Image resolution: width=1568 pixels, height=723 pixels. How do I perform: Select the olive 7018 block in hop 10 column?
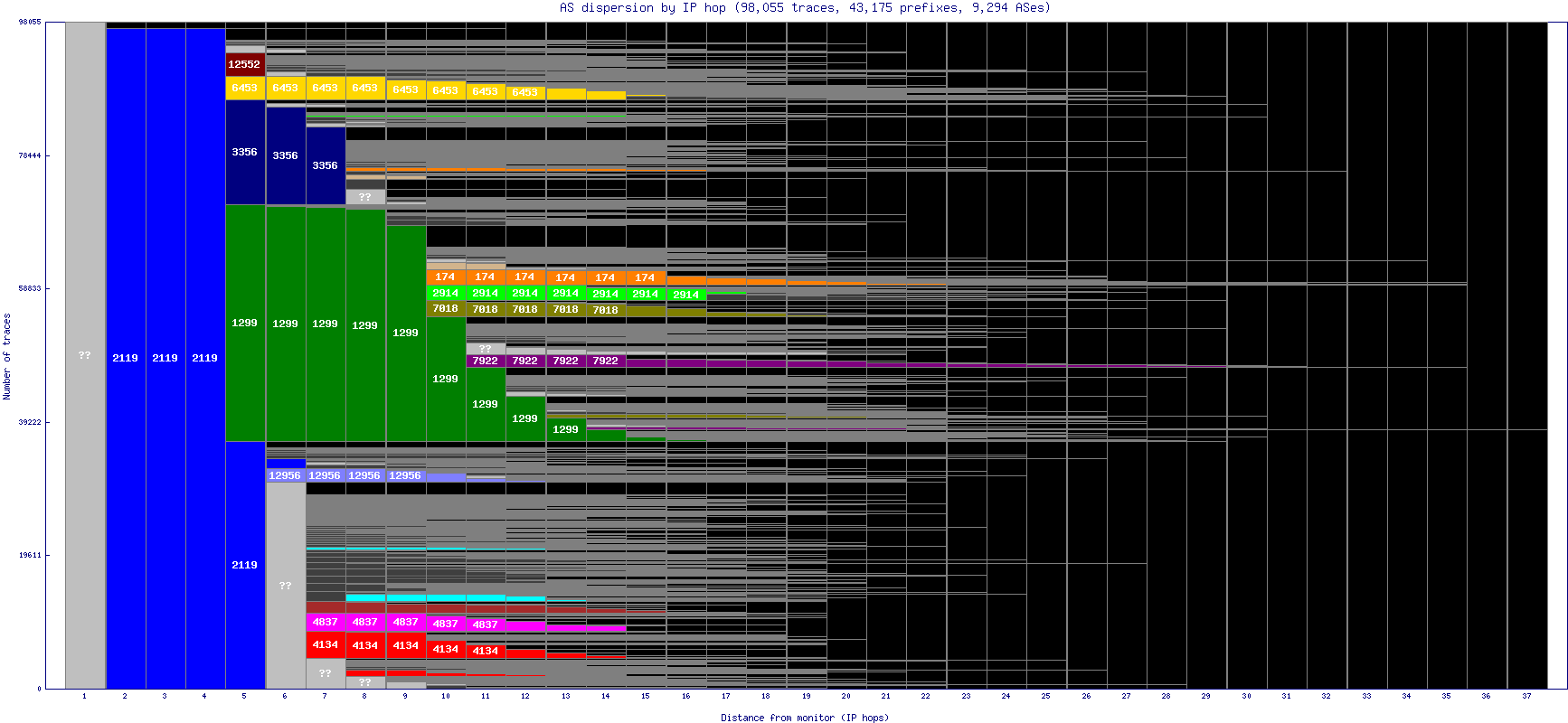coord(446,308)
